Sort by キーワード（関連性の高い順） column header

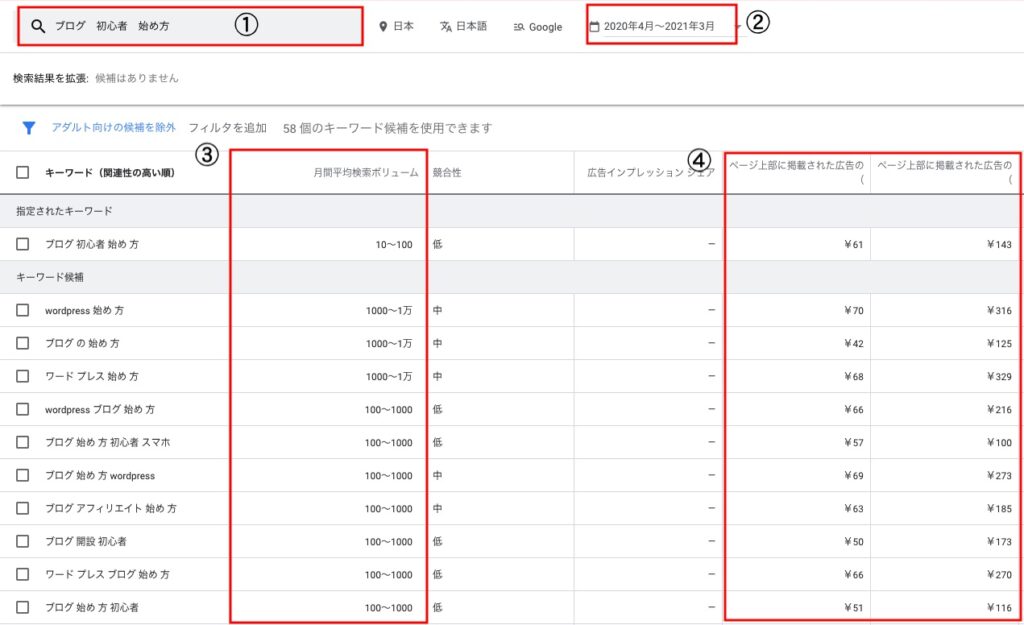click(110, 173)
